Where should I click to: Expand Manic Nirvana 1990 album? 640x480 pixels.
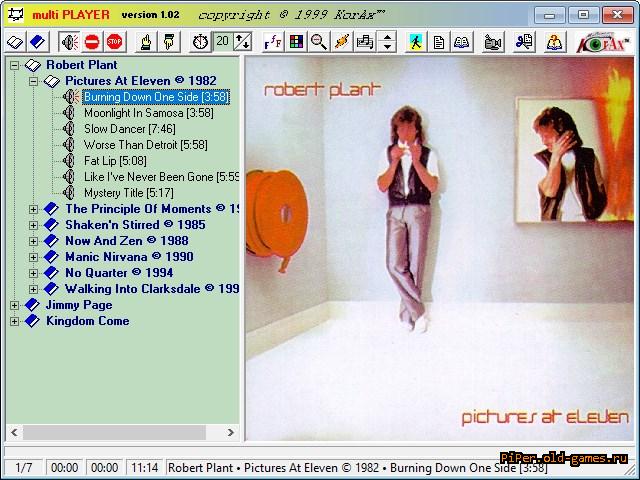point(33,257)
